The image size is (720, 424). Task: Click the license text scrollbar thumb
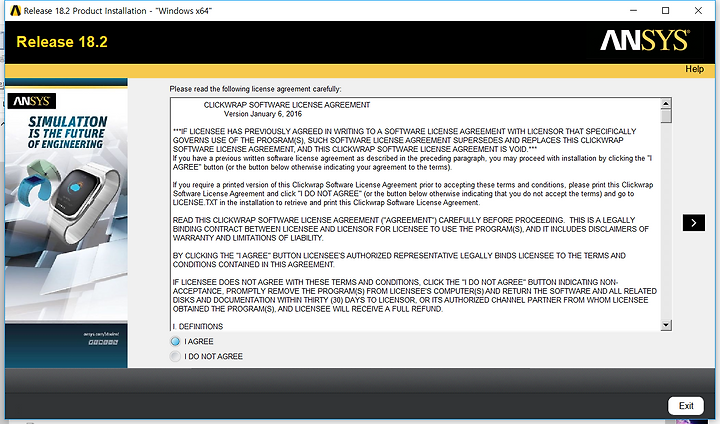[x=666, y=116]
